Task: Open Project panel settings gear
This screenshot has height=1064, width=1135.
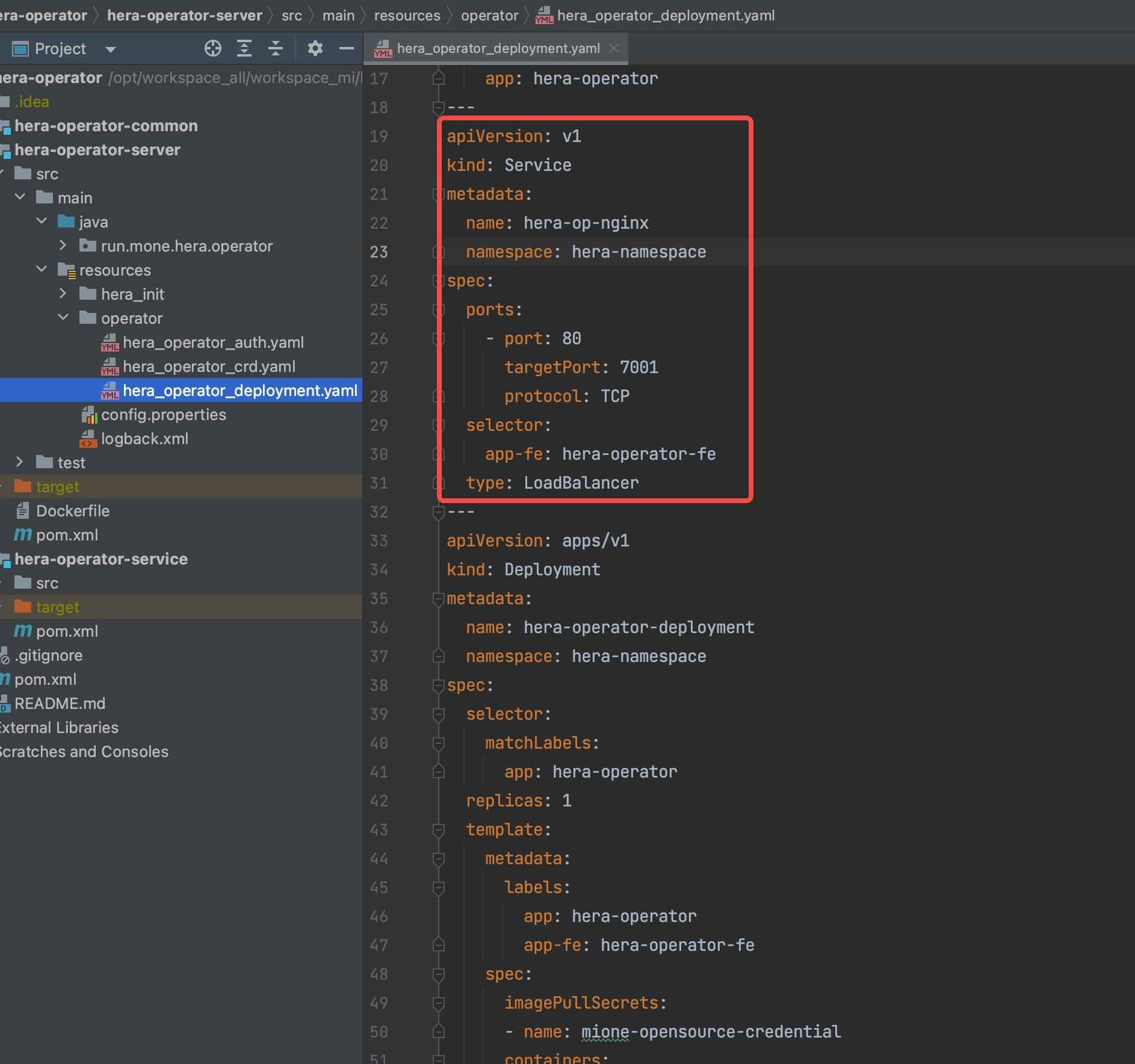Action: (315, 48)
